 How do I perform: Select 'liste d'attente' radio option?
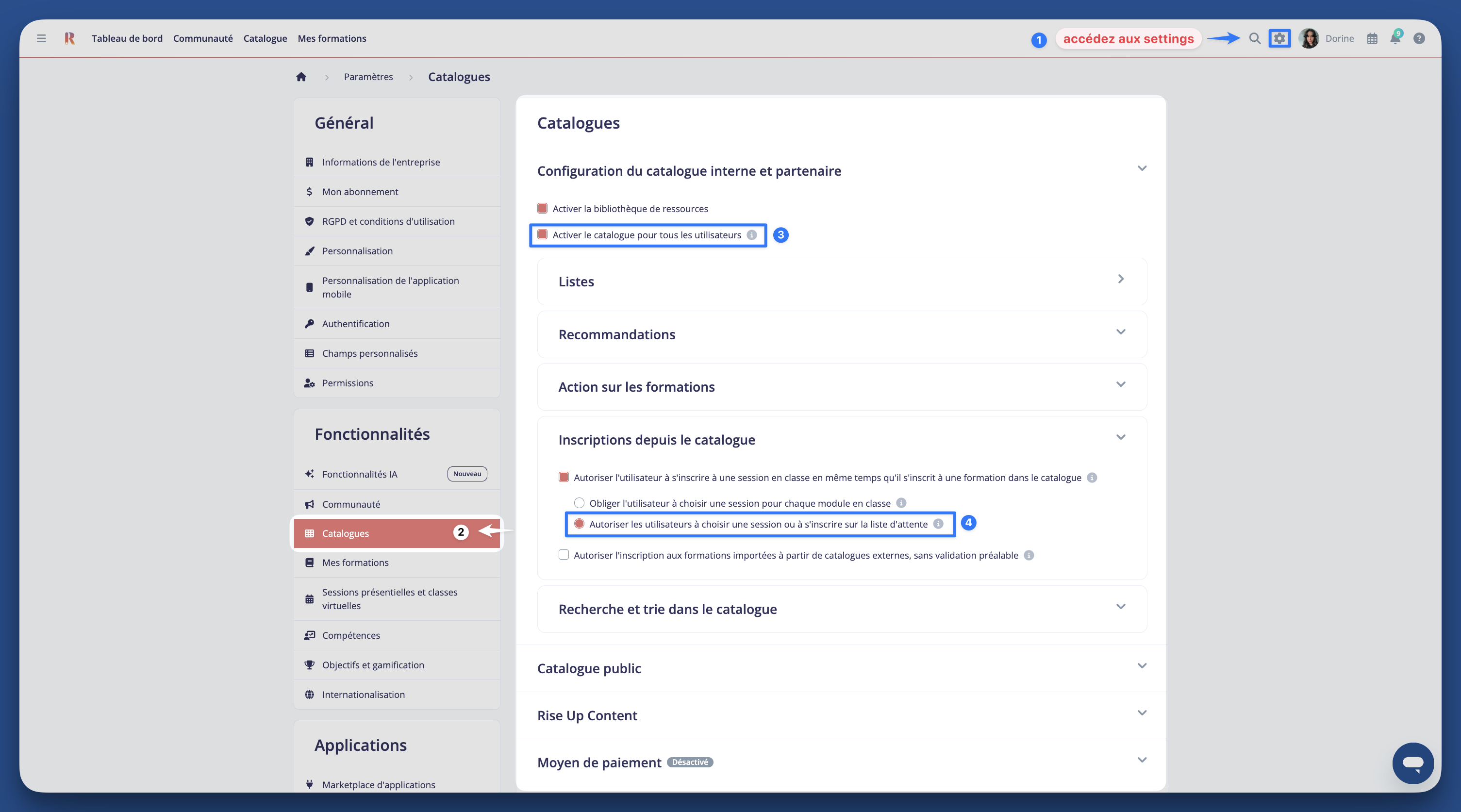pyautogui.click(x=579, y=523)
